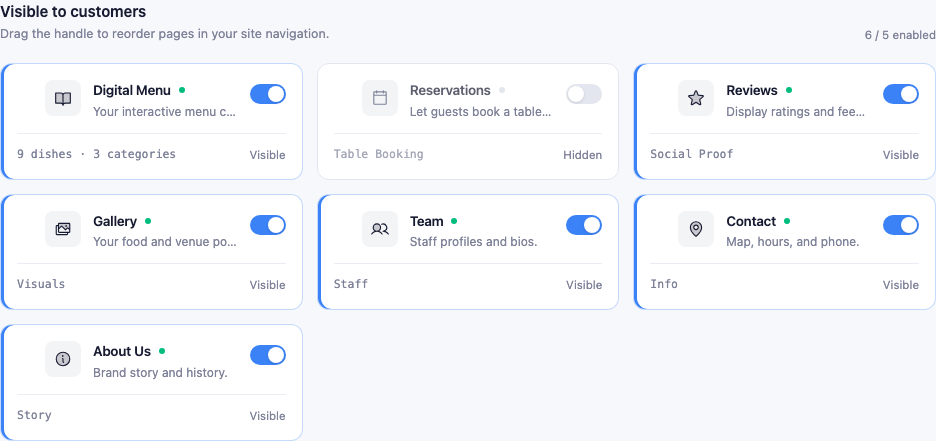The height and width of the screenshot is (441, 936).
Task: Click the 'Display ratings and fee...' description
Action: tap(795, 112)
